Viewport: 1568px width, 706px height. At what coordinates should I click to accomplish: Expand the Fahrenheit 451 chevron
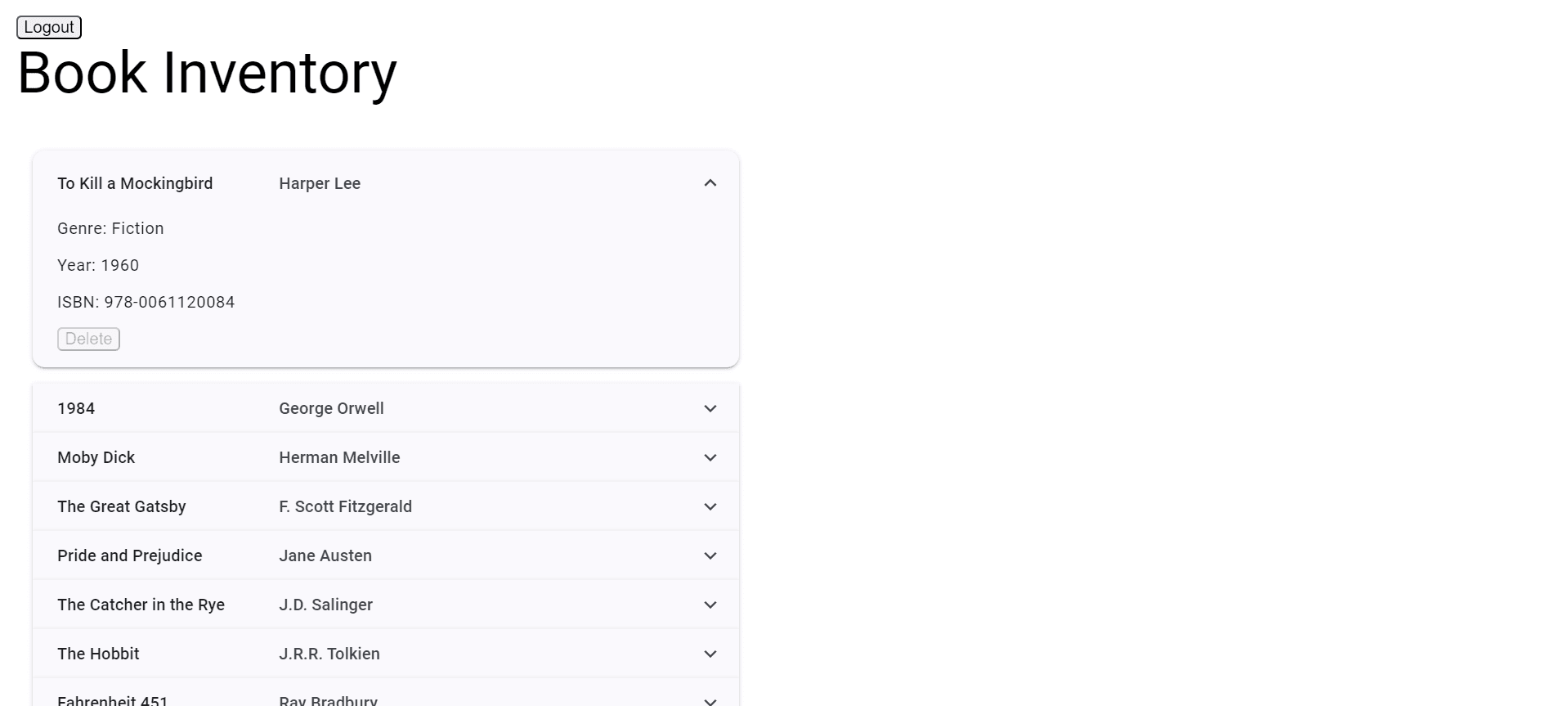(710, 700)
